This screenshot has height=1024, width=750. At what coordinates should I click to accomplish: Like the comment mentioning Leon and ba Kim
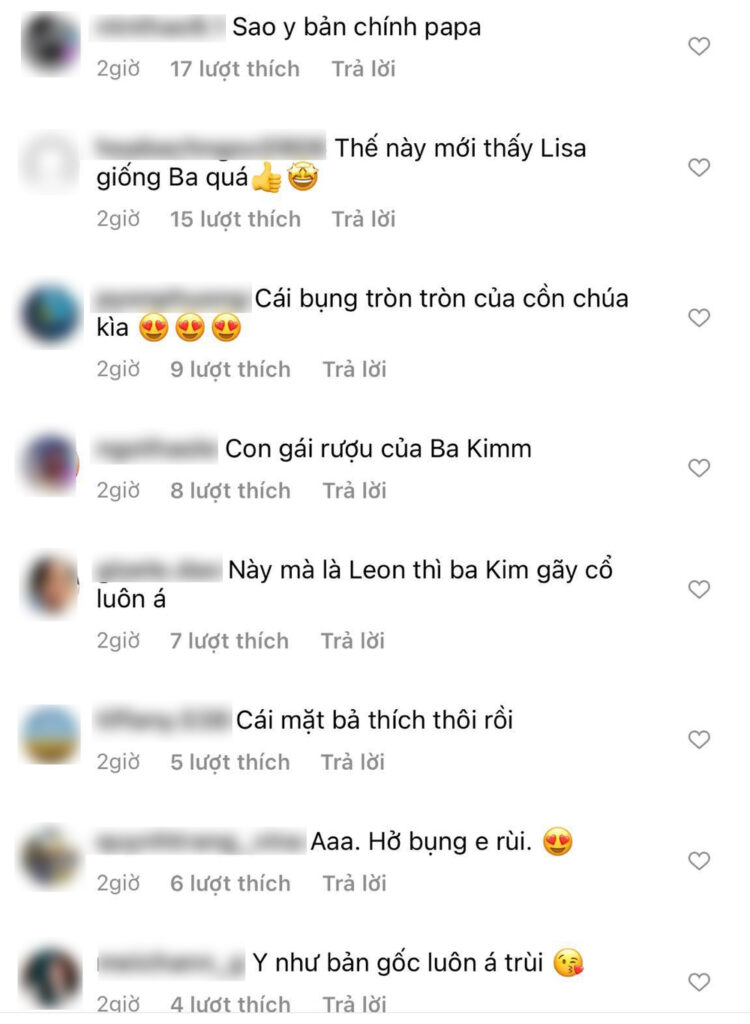tap(699, 590)
